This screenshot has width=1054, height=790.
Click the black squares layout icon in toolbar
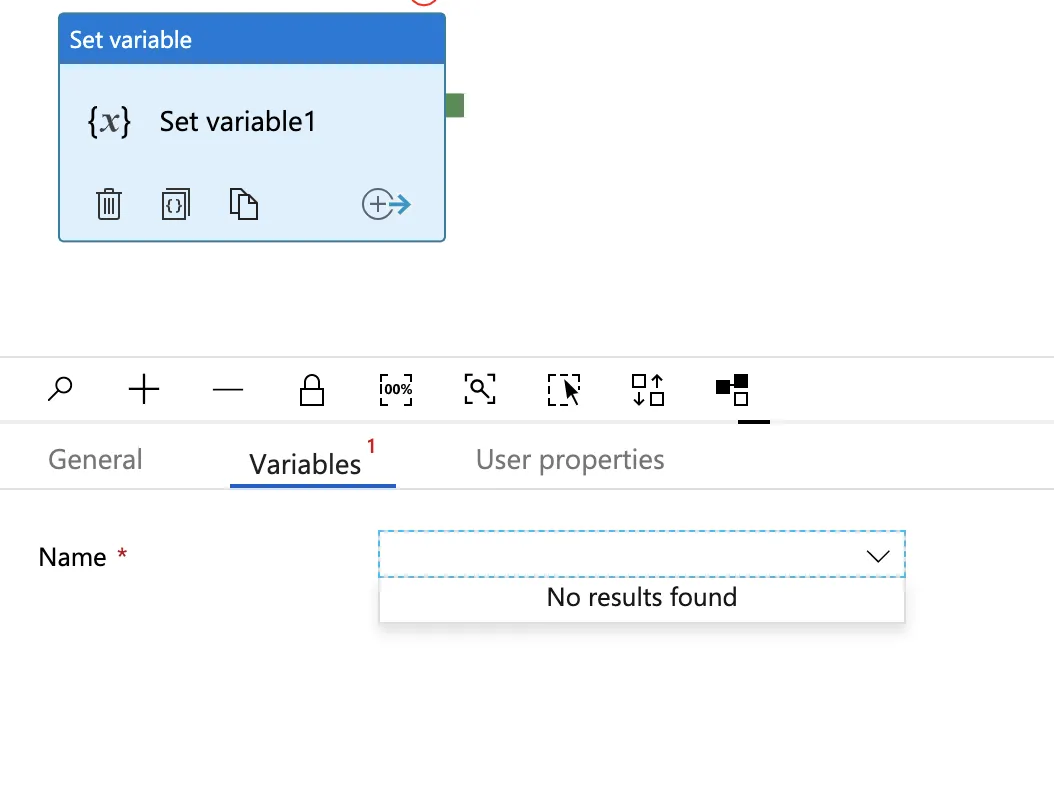(x=733, y=389)
